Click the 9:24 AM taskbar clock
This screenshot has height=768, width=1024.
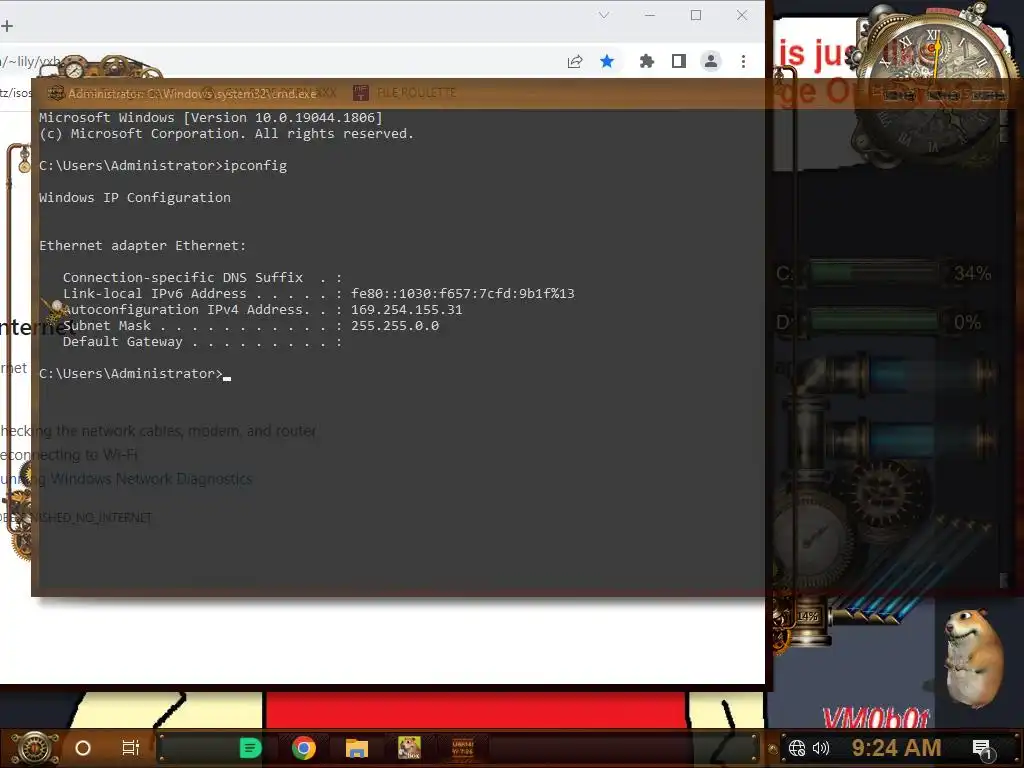point(896,748)
